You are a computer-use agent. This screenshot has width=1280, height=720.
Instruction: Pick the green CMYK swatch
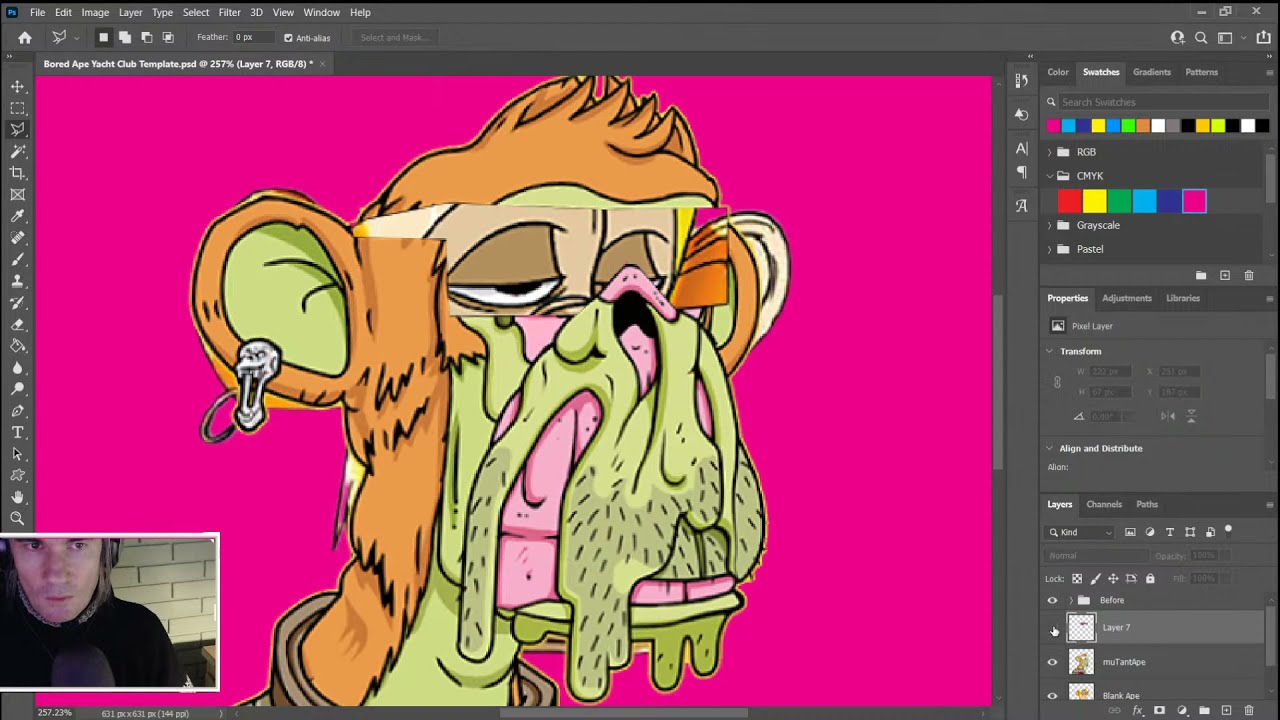coord(1120,201)
